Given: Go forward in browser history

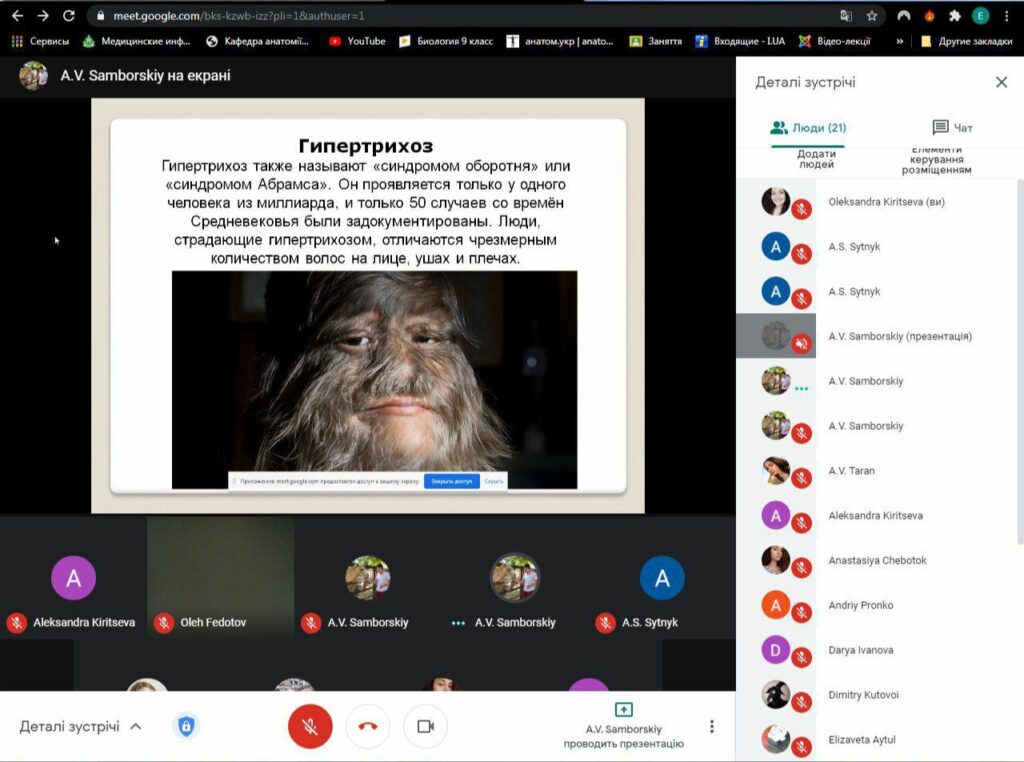Looking at the screenshot, I should coord(43,16).
